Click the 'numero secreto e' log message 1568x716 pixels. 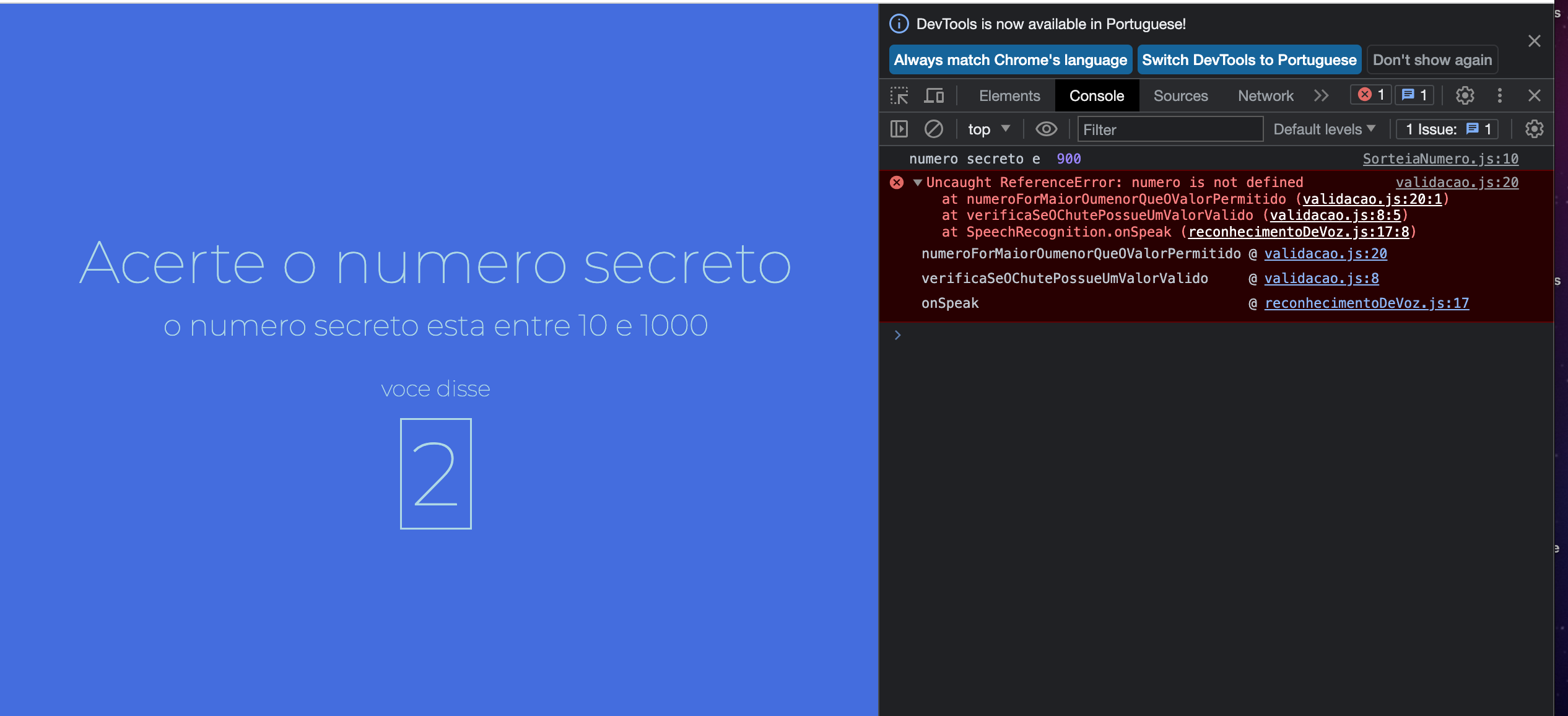pyautogui.click(x=974, y=159)
